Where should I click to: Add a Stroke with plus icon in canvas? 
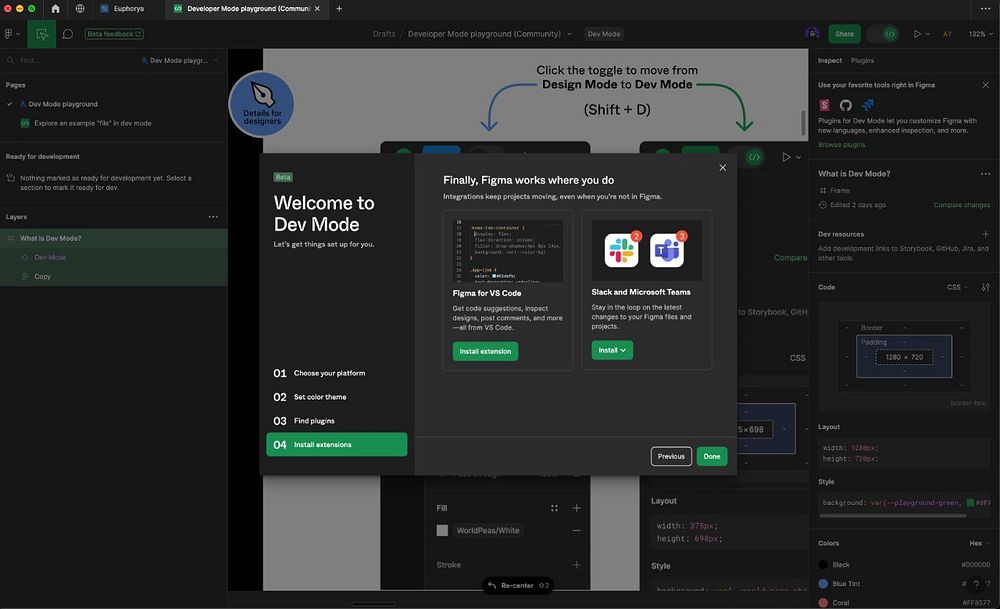(x=577, y=564)
